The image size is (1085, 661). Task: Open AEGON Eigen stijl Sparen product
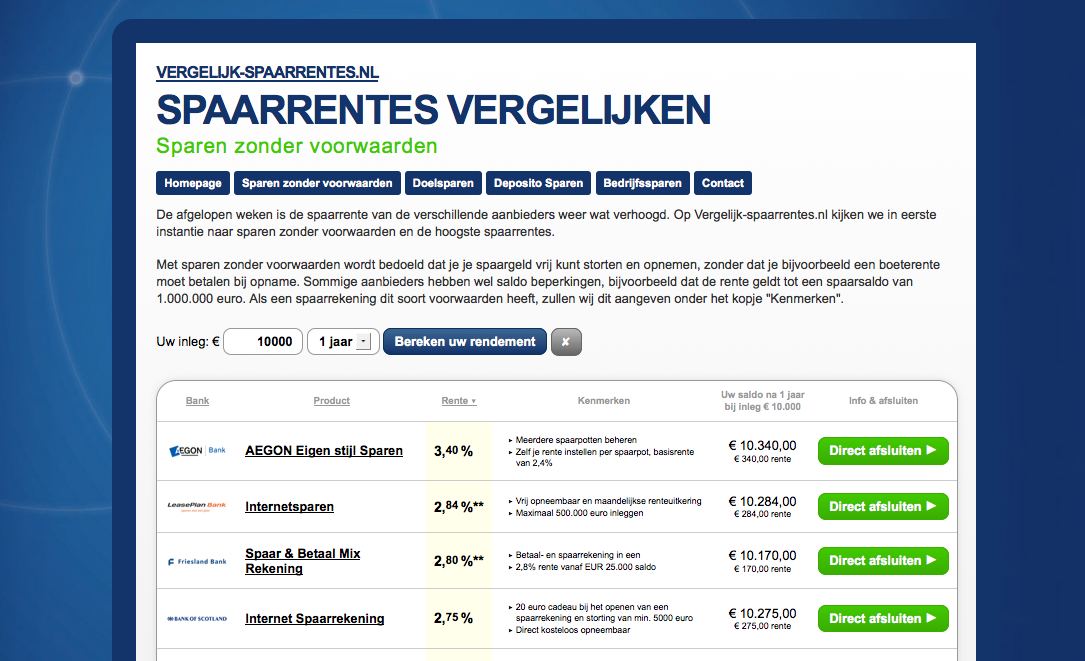[324, 451]
